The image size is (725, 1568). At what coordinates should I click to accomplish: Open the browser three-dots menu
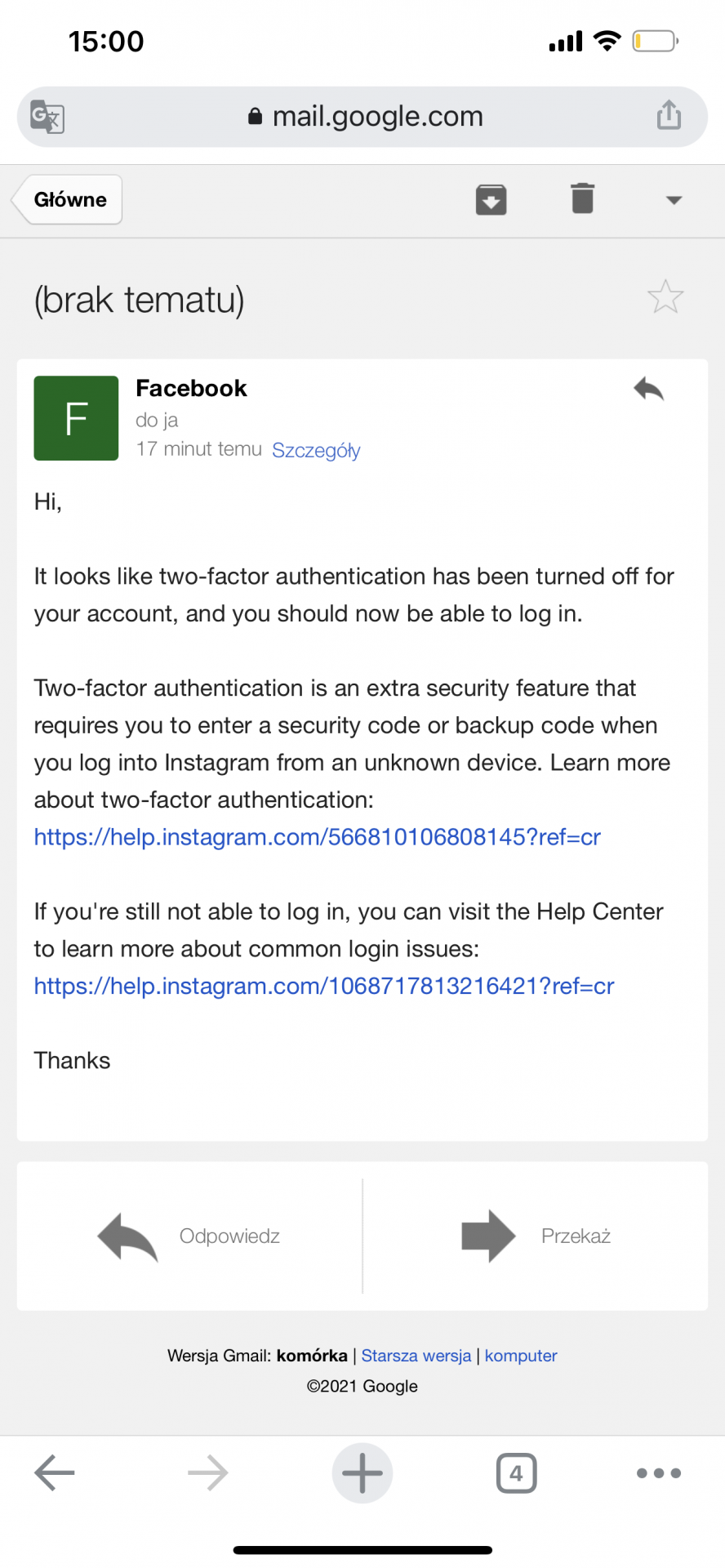[658, 1473]
